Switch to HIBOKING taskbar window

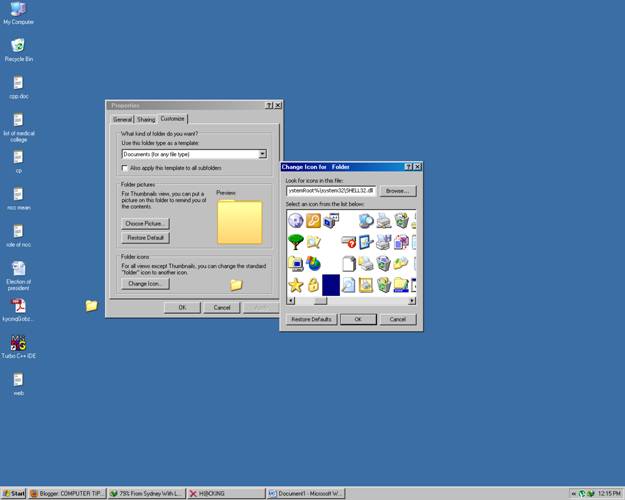226,494
